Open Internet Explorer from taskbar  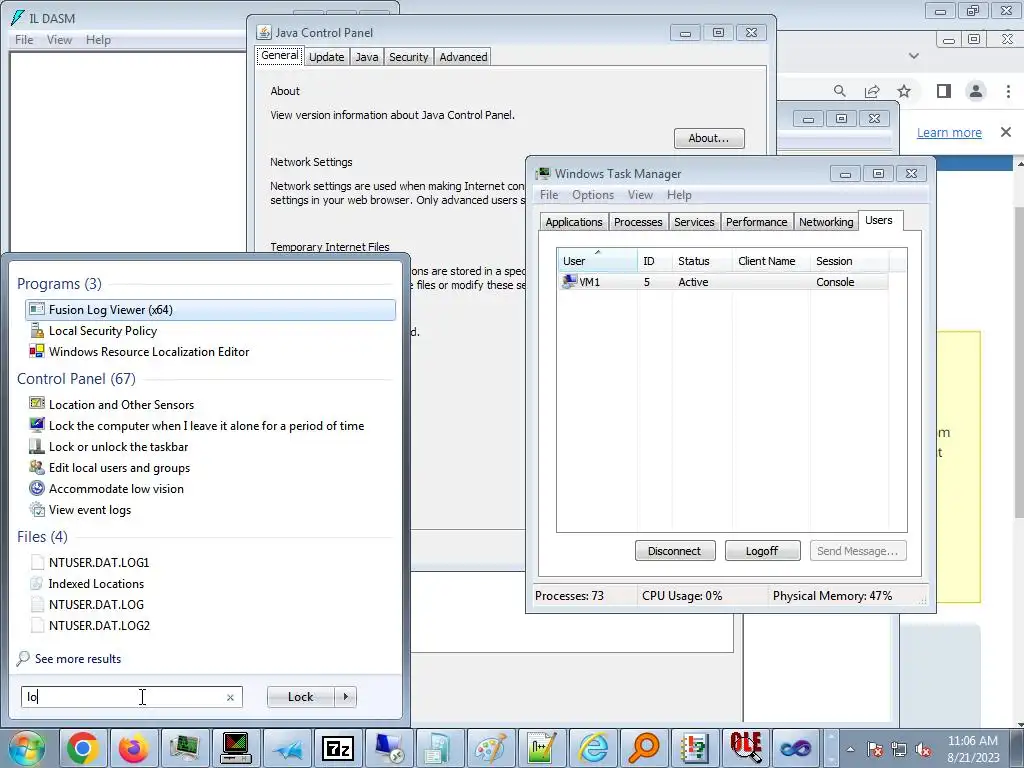point(594,748)
